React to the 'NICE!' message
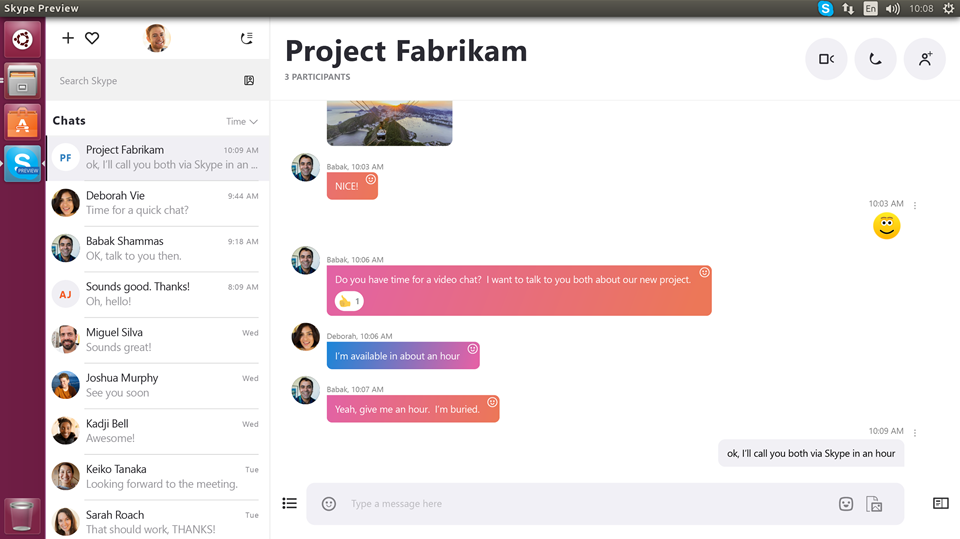The width and height of the screenshot is (960, 539). point(370,179)
